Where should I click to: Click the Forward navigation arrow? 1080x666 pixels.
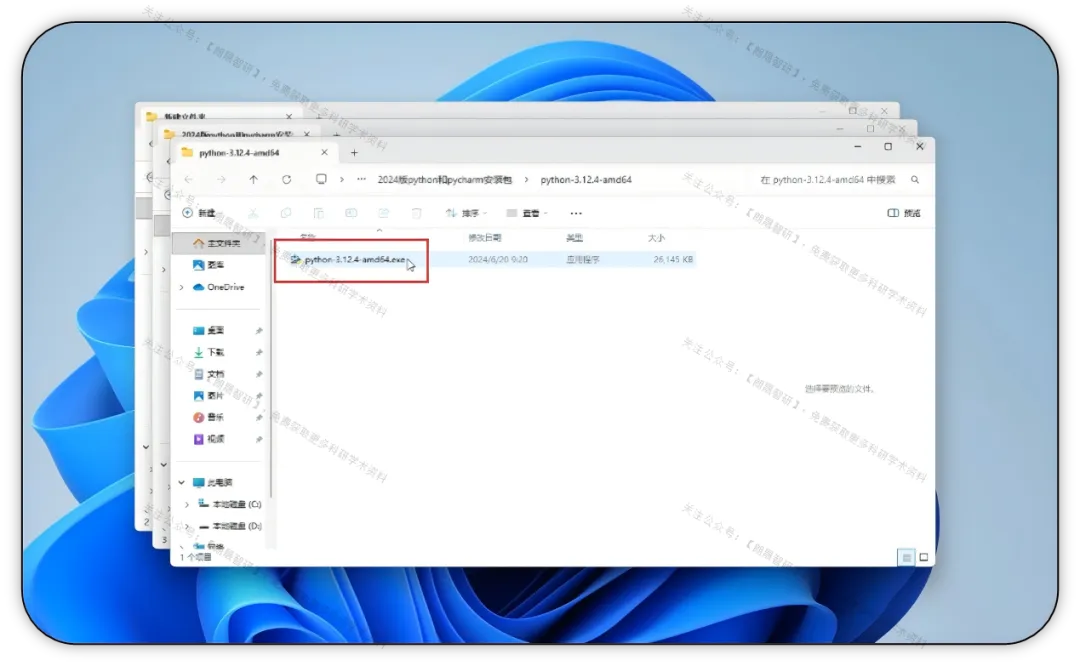pyautogui.click(x=221, y=180)
